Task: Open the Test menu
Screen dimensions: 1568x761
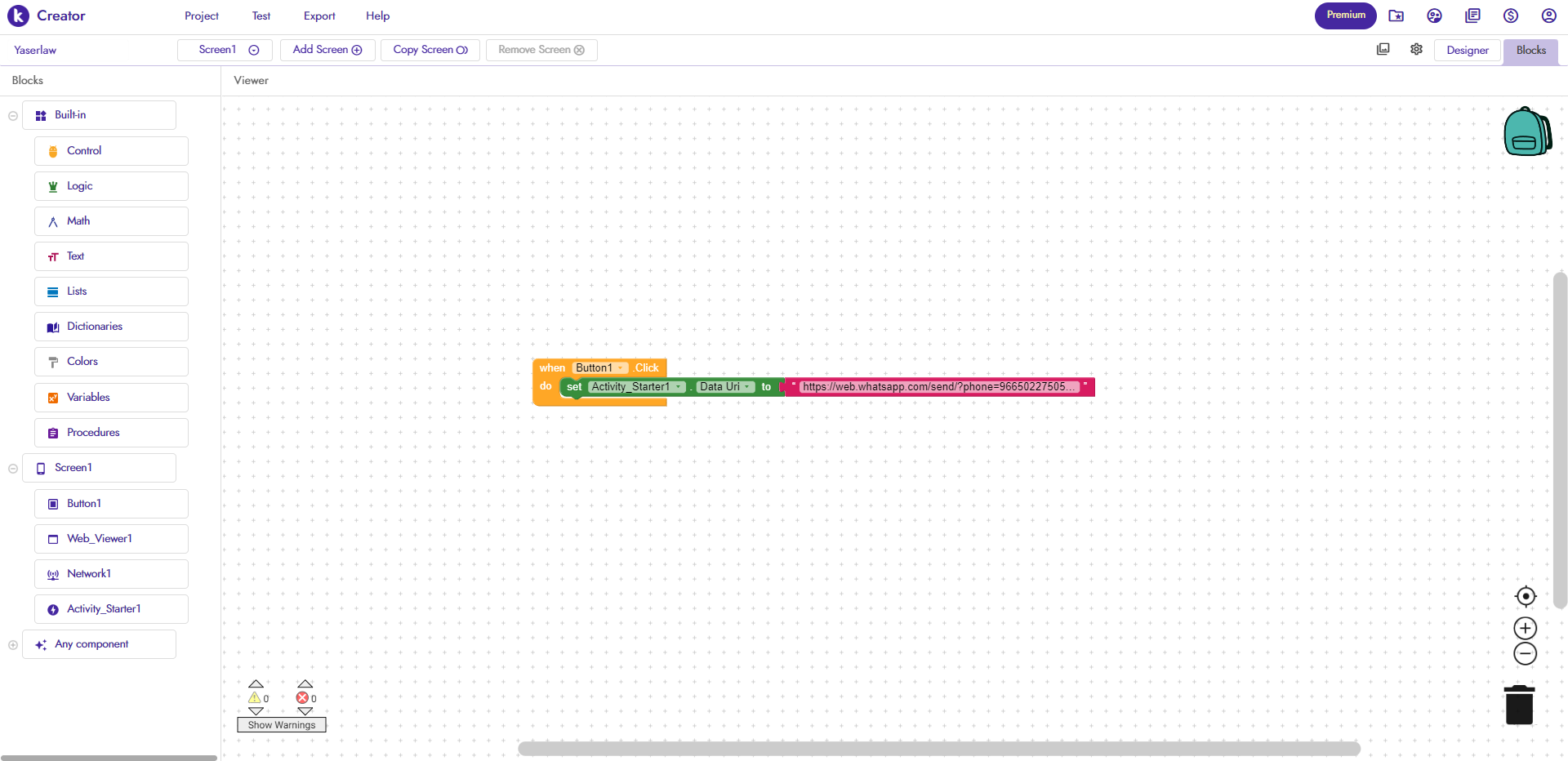Action: (261, 16)
